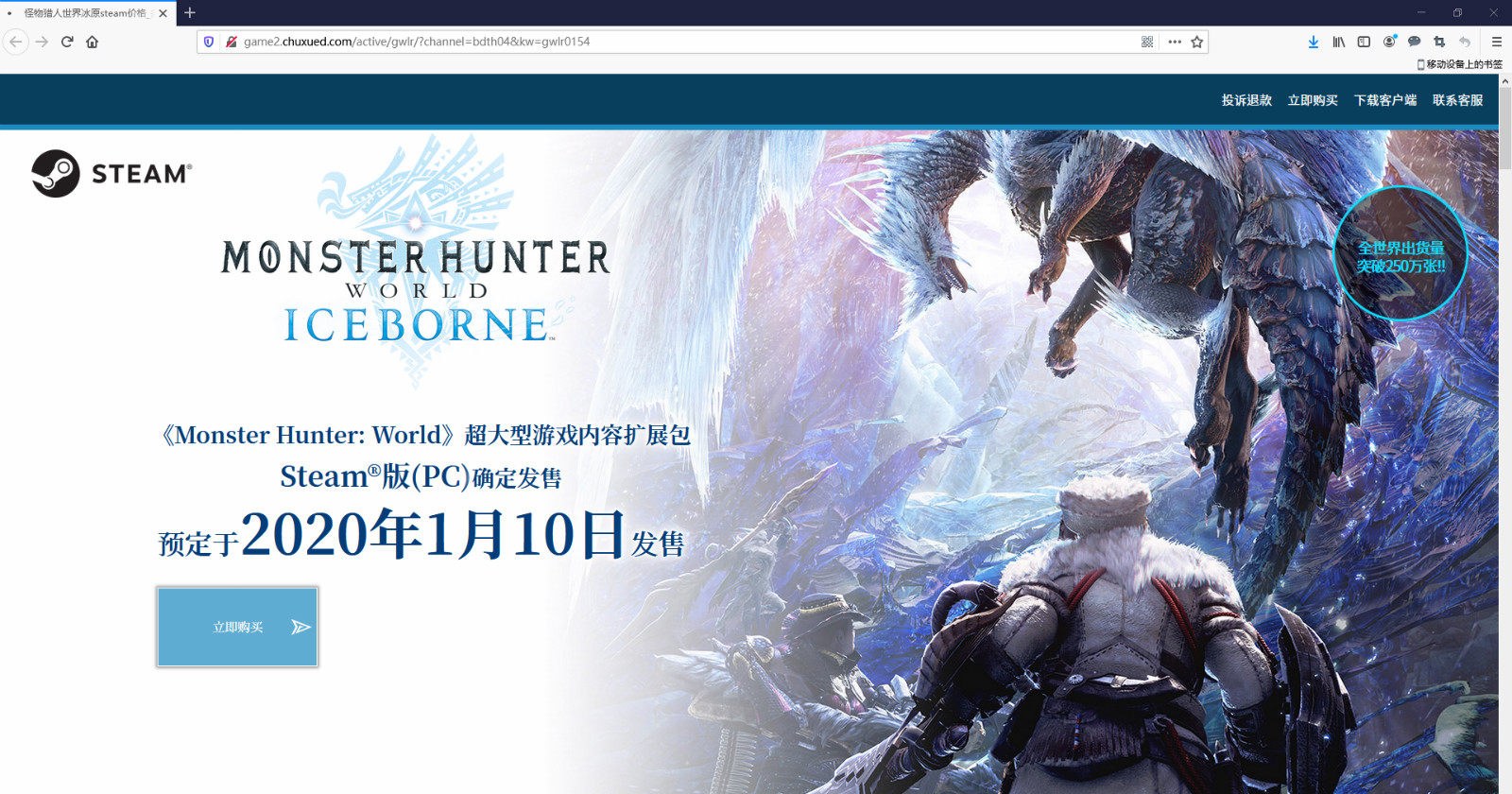The height and width of the screenshot is (794, 1512).
Task: Click the undo arrow toolbar icon
Action: pos(1465,42)
